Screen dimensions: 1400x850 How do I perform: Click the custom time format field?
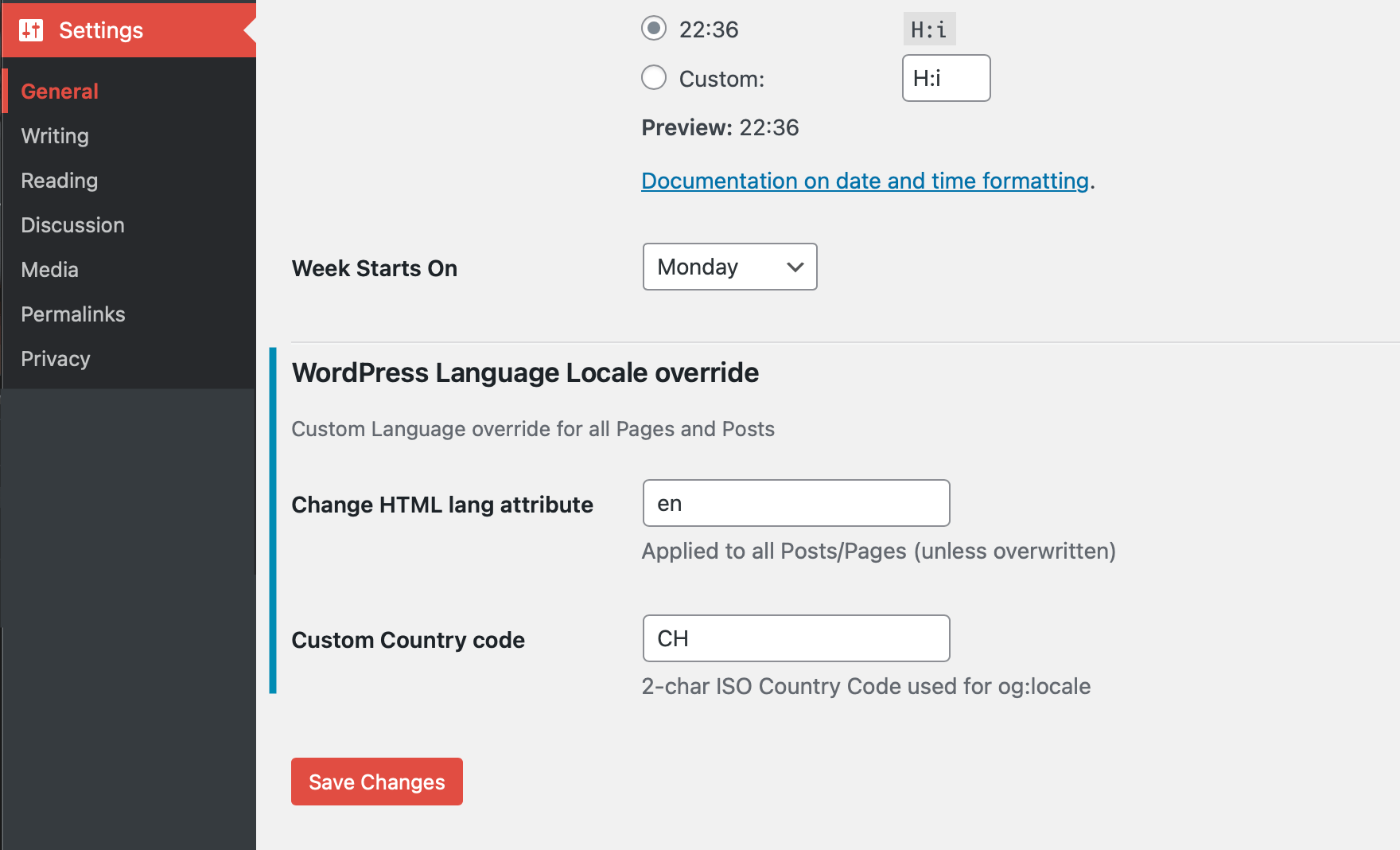point(946,78)
